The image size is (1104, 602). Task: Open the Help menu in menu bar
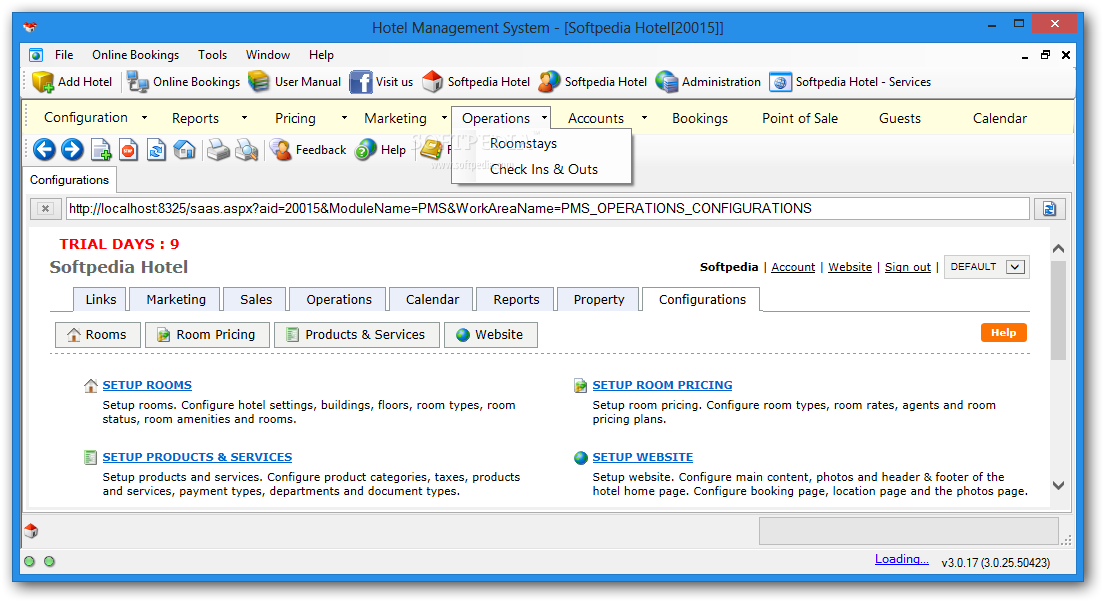click(x=321, y=55)
